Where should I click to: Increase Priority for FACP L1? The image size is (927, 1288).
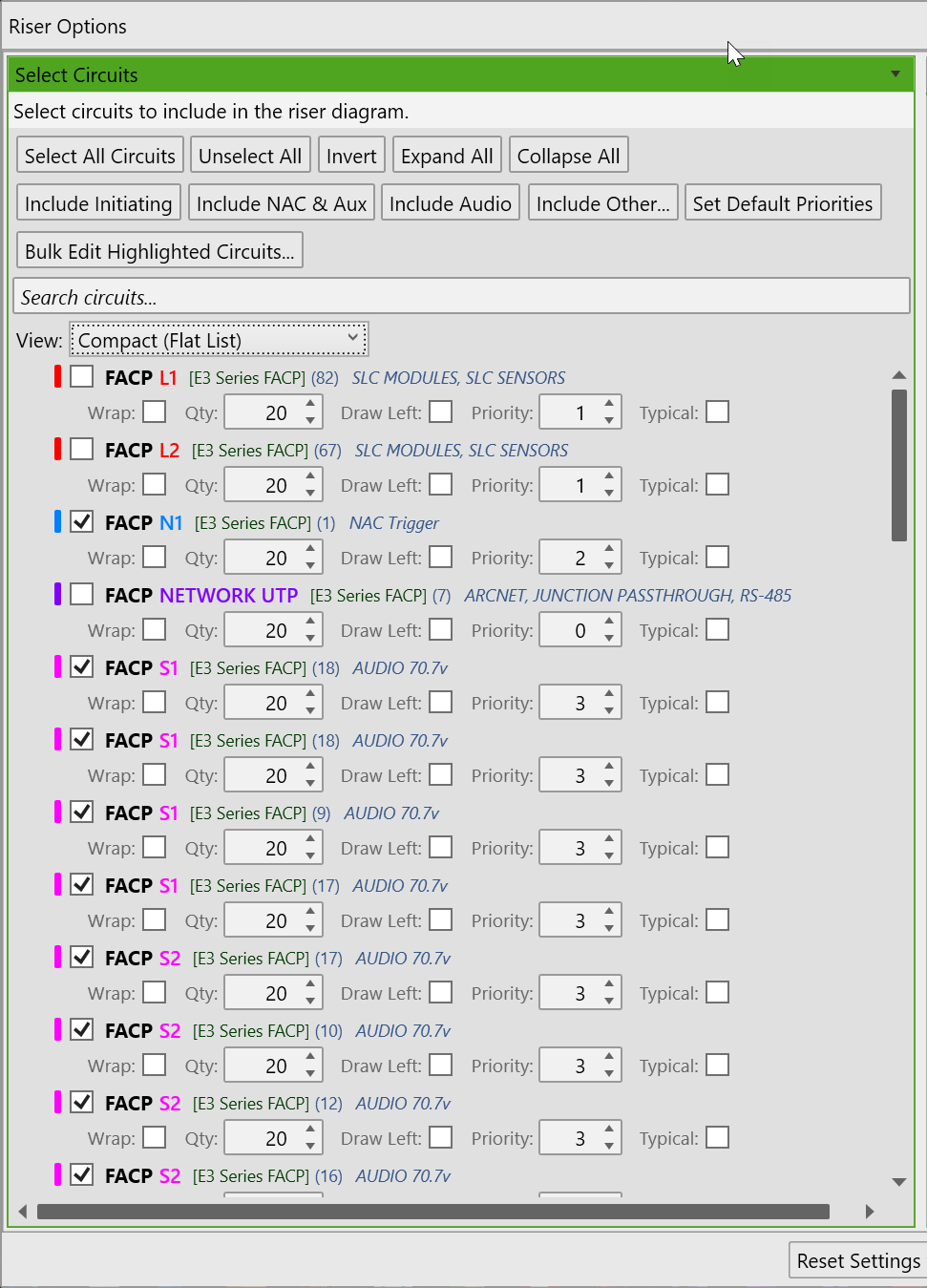(x=609, y=404)
